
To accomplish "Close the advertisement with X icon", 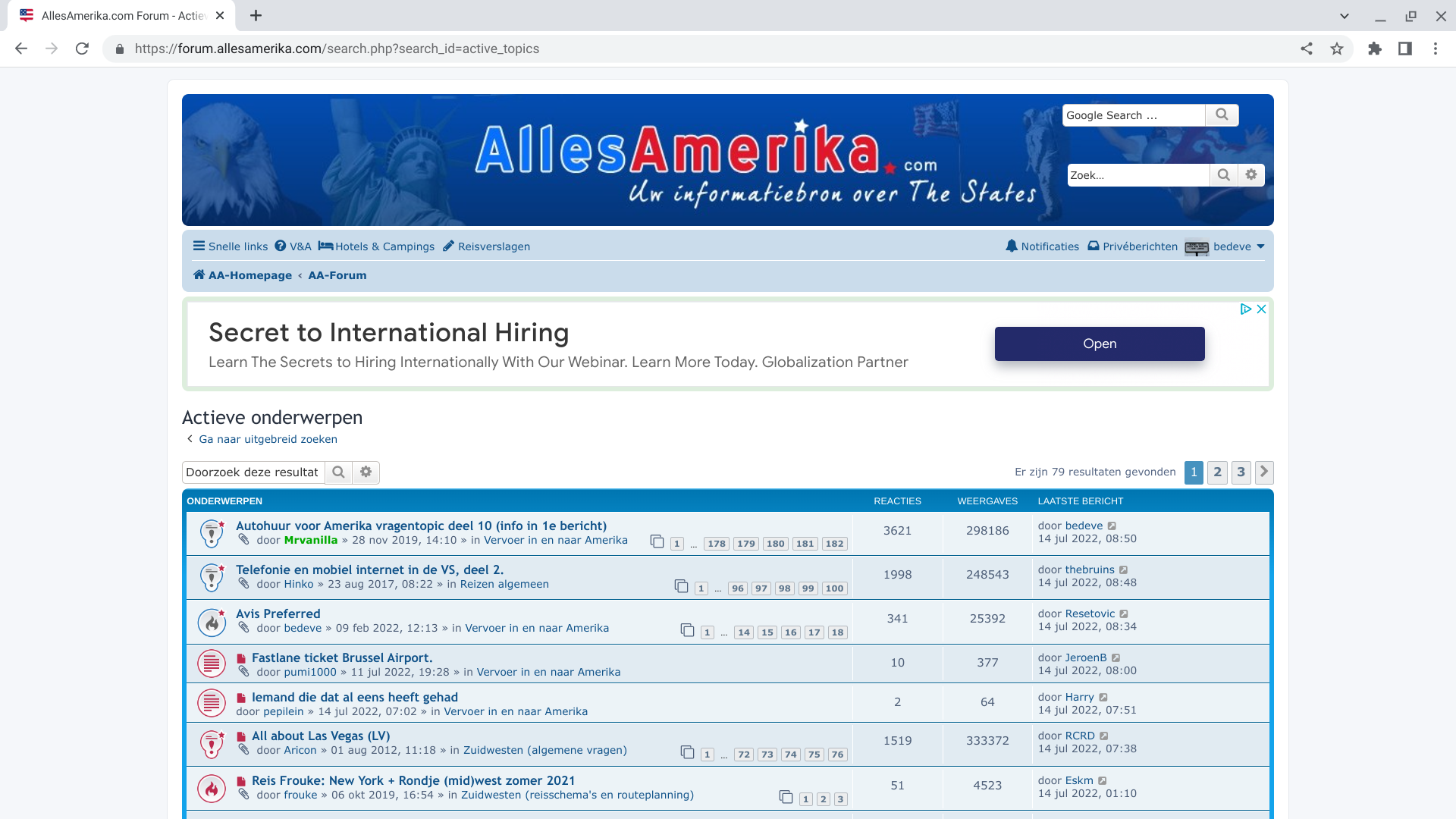I will (x=1261, y=309).
